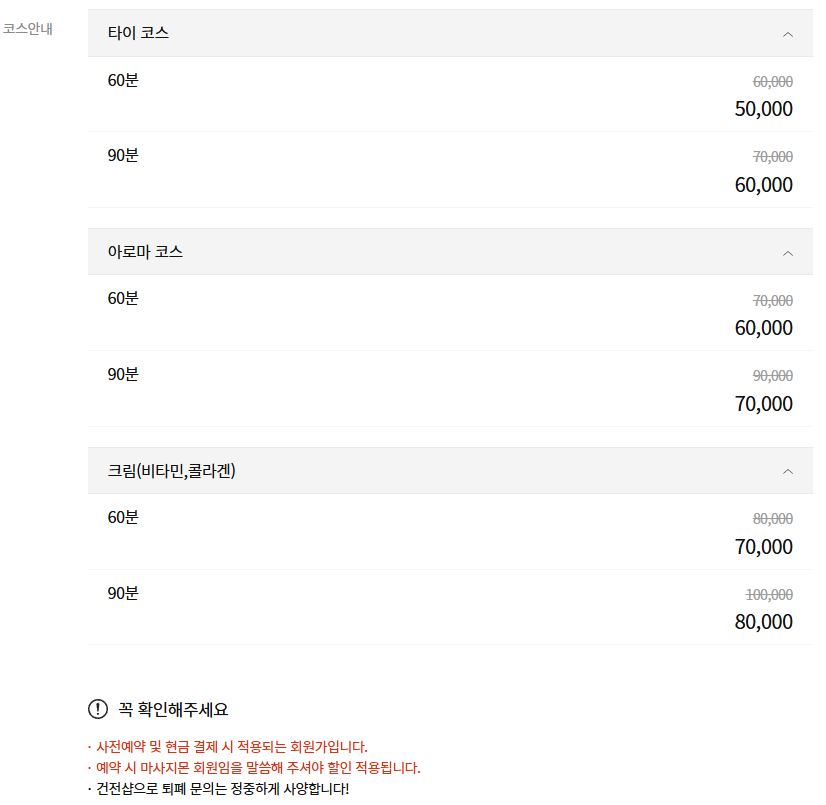Viewport: 826px width, 805px height.
Task: Click the 90분 row under 타이 코스
Action: [122, 155]
